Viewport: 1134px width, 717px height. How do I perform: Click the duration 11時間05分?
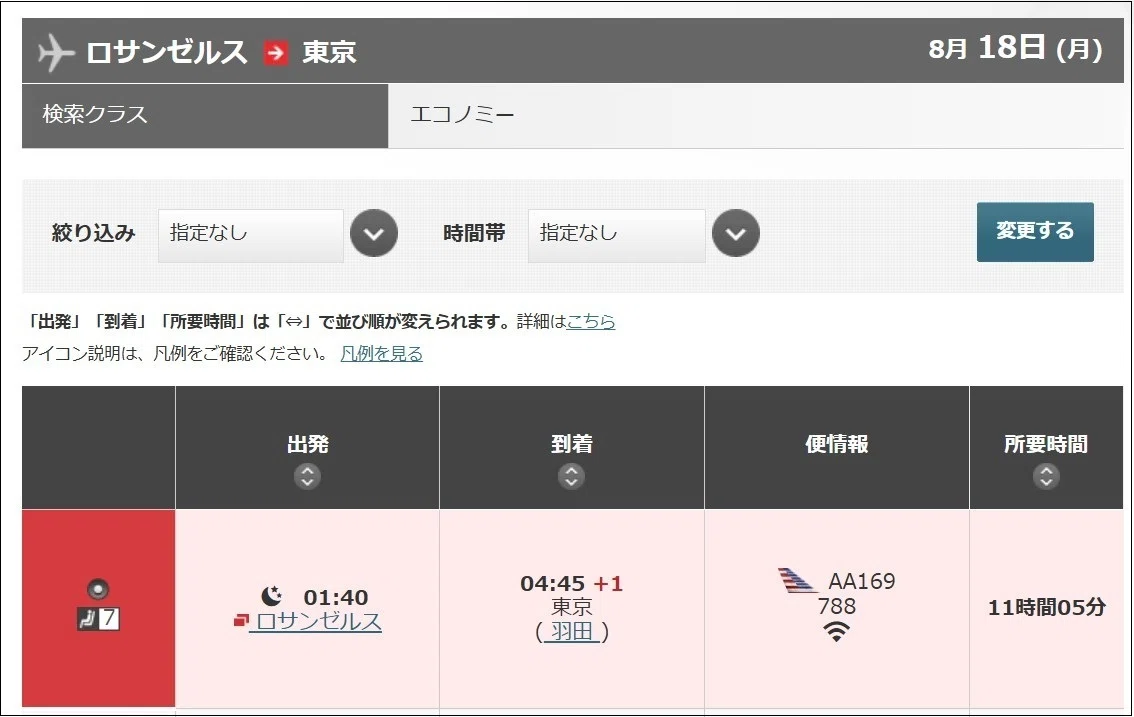(1046, 607)
